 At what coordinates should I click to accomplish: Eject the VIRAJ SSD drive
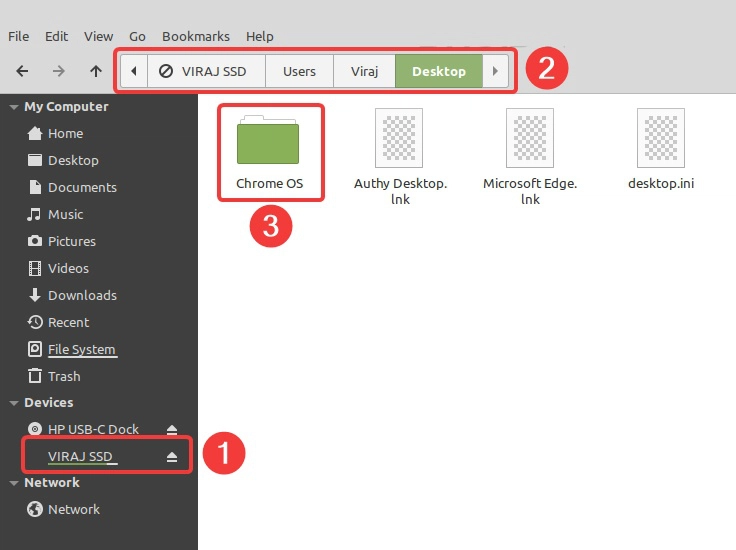[x=171, y=457]
